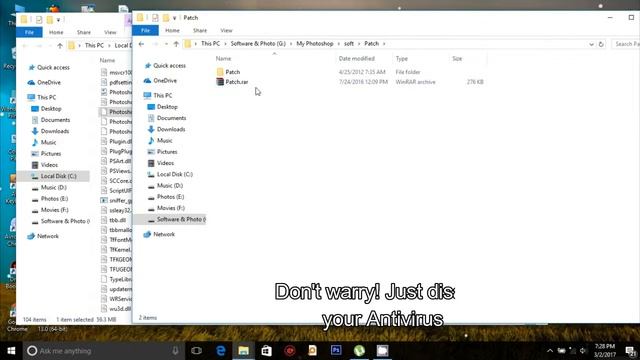
Task: Open the Windows Start menu
Action: tap(11, 351)
